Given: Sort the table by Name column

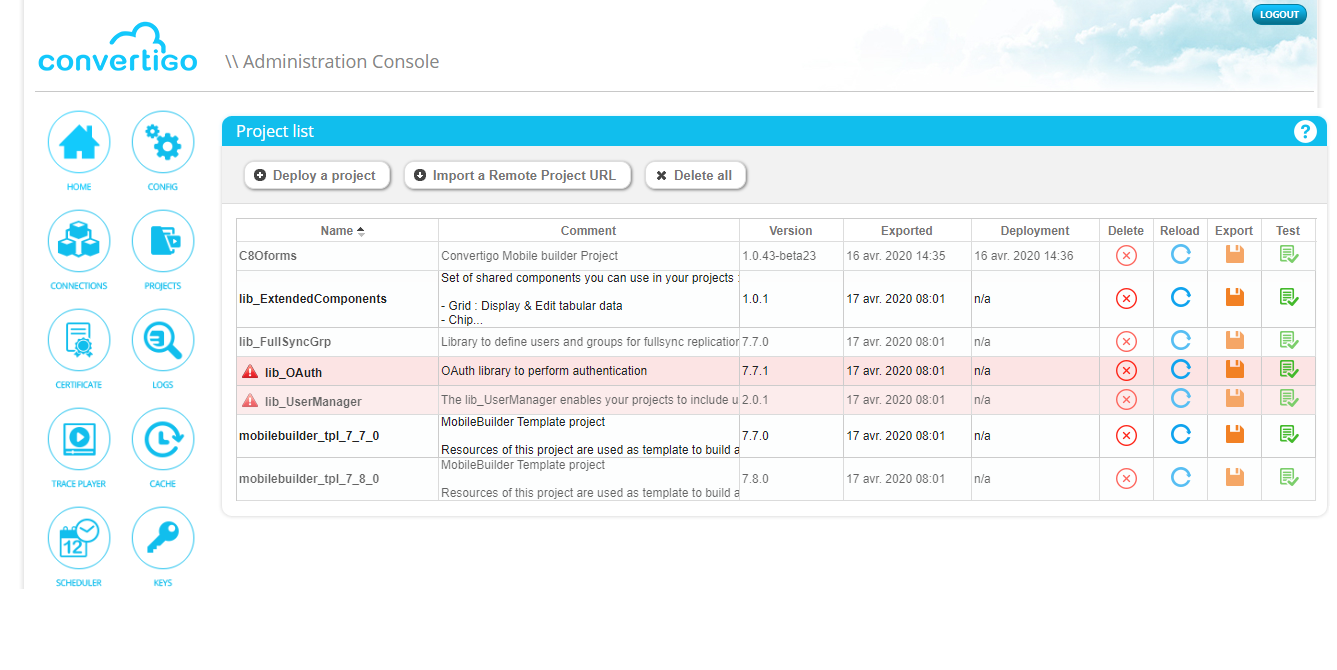Looking at the screenshot, I should coord(337,230).
